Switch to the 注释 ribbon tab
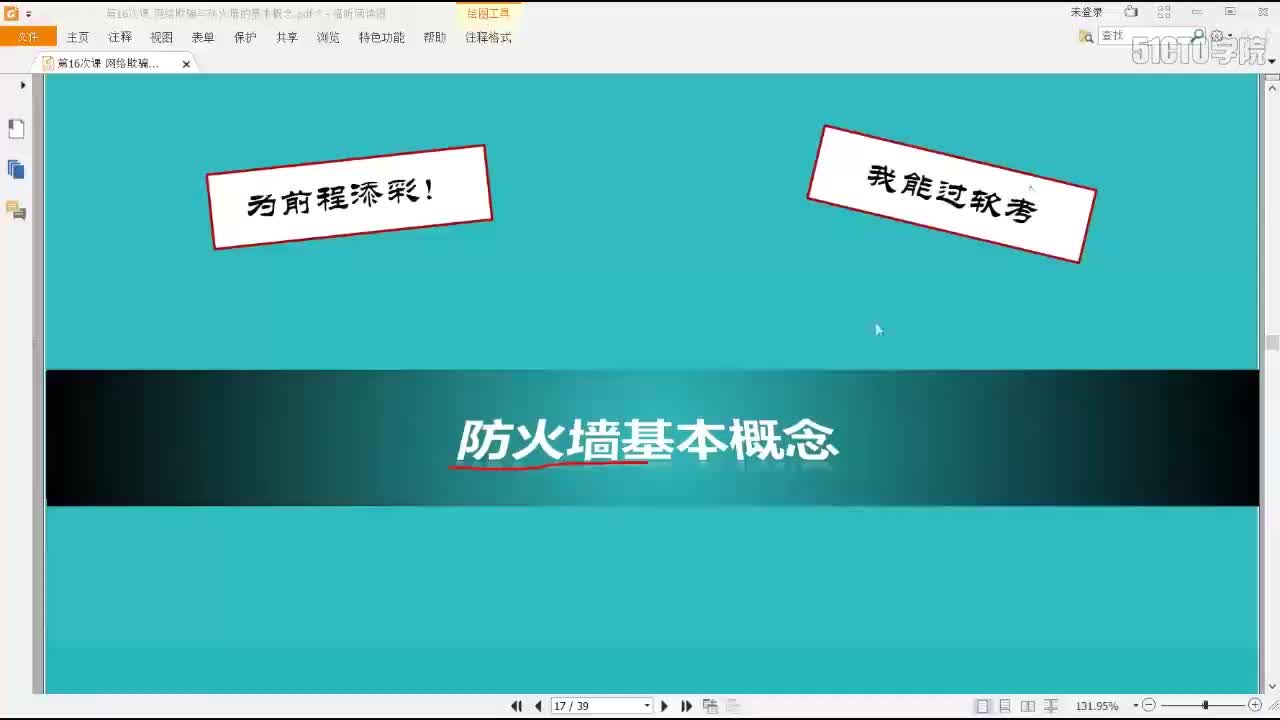 120,37
